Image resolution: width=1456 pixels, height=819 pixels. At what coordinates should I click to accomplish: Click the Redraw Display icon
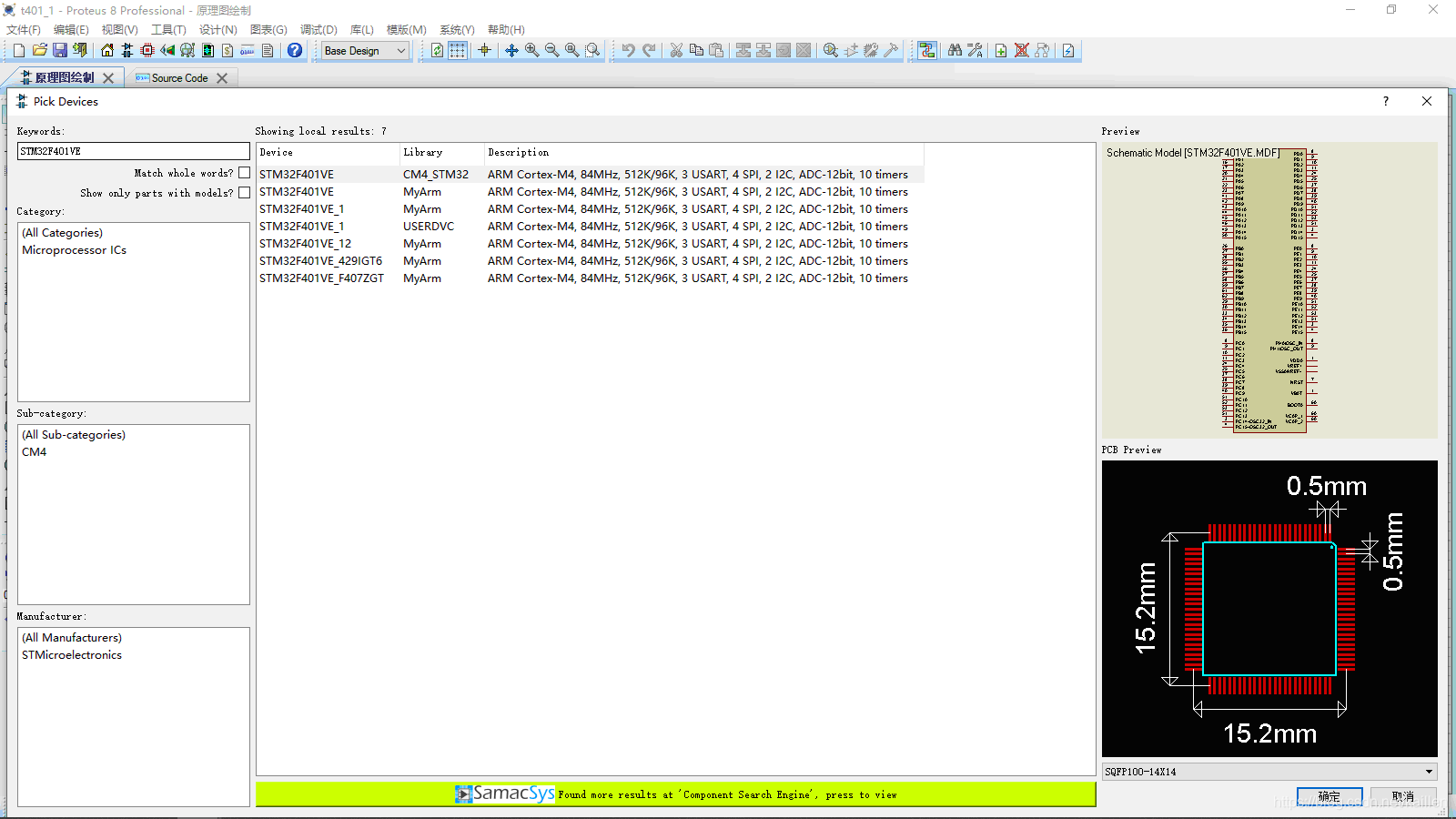[x=437, y=50]
